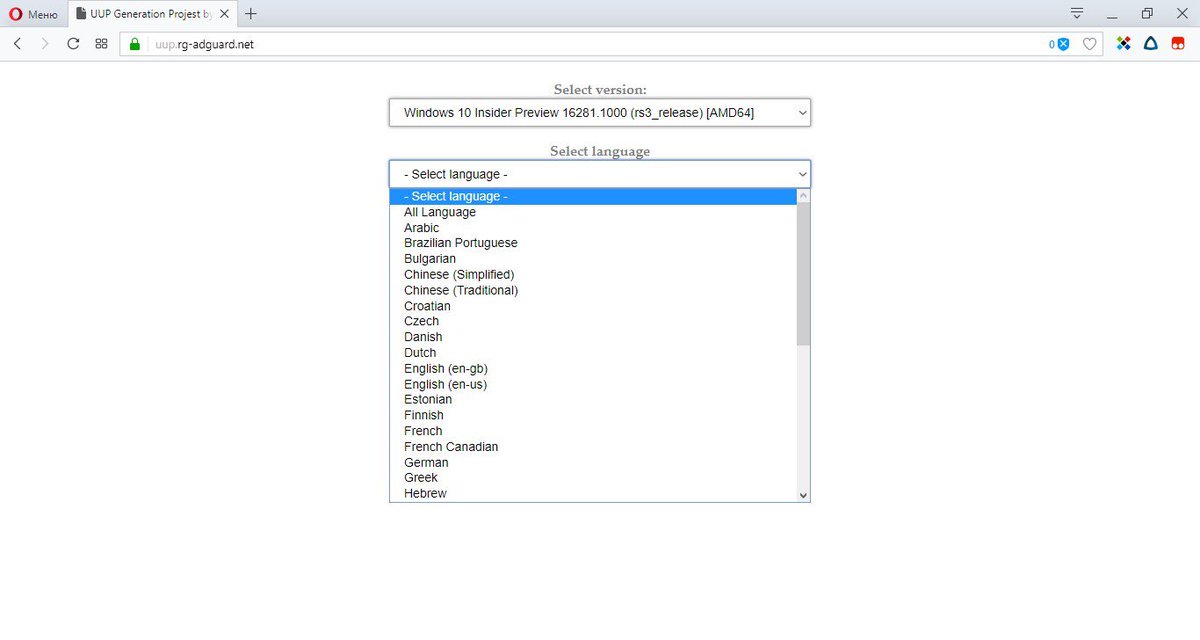This screenshot has height=640, width=1200.
Task: Click the language list scroll-up arrow
Action: (803, 196)
